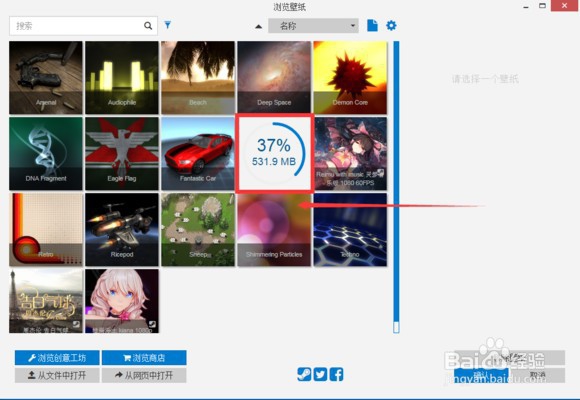This screenshot has height=400, width=580.
Task: Click the wallpaper list vertical scrollbar
Action: 396,187
